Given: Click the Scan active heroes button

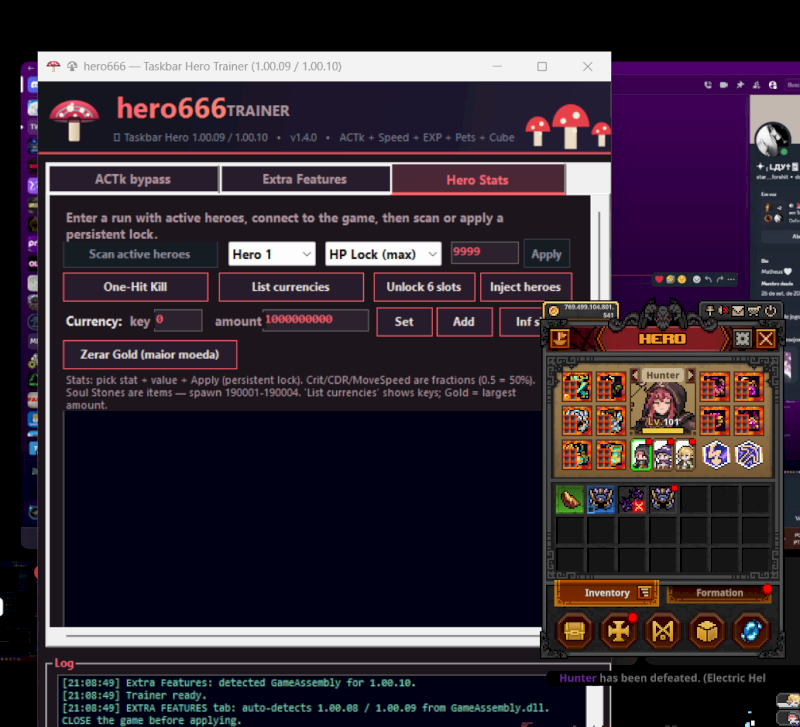Looking at the screenshot, I should (140, 254).
